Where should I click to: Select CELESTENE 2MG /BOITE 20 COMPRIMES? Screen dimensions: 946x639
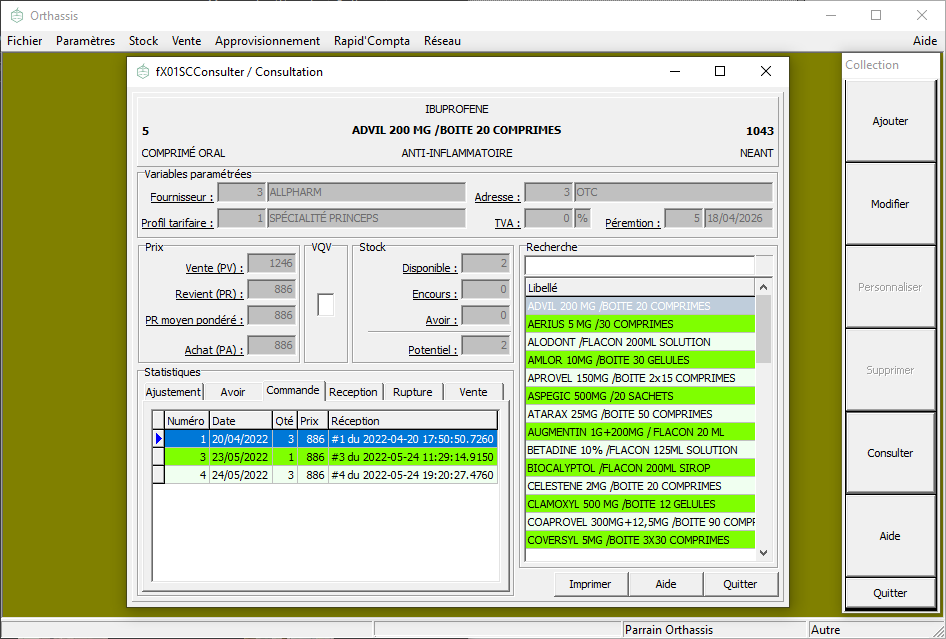(640, 486)
